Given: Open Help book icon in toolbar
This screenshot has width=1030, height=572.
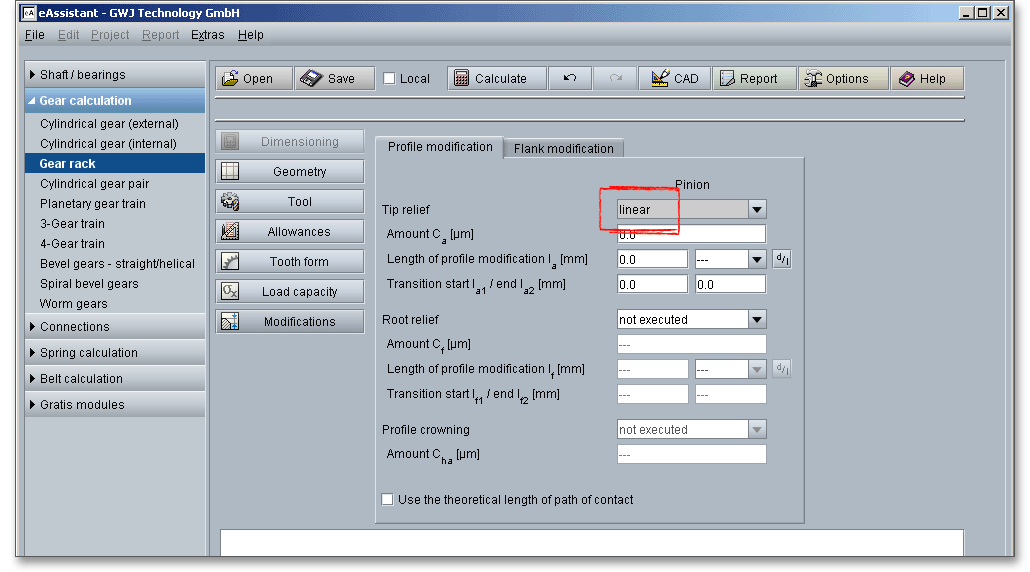Looking at the screenshot, I should pos(927,79).
